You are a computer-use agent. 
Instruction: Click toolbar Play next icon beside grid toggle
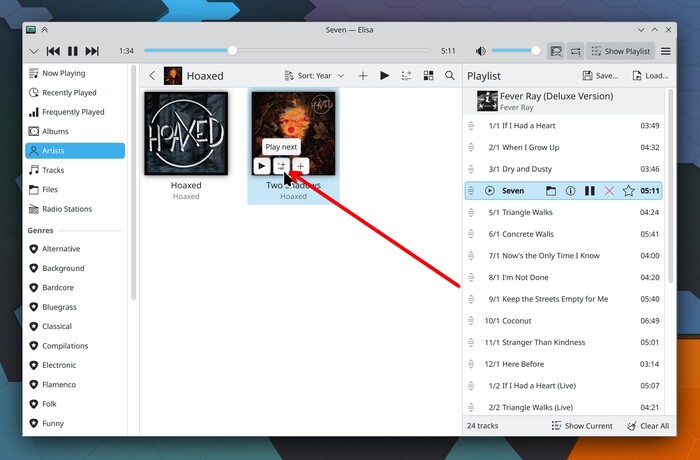(406, 76)
